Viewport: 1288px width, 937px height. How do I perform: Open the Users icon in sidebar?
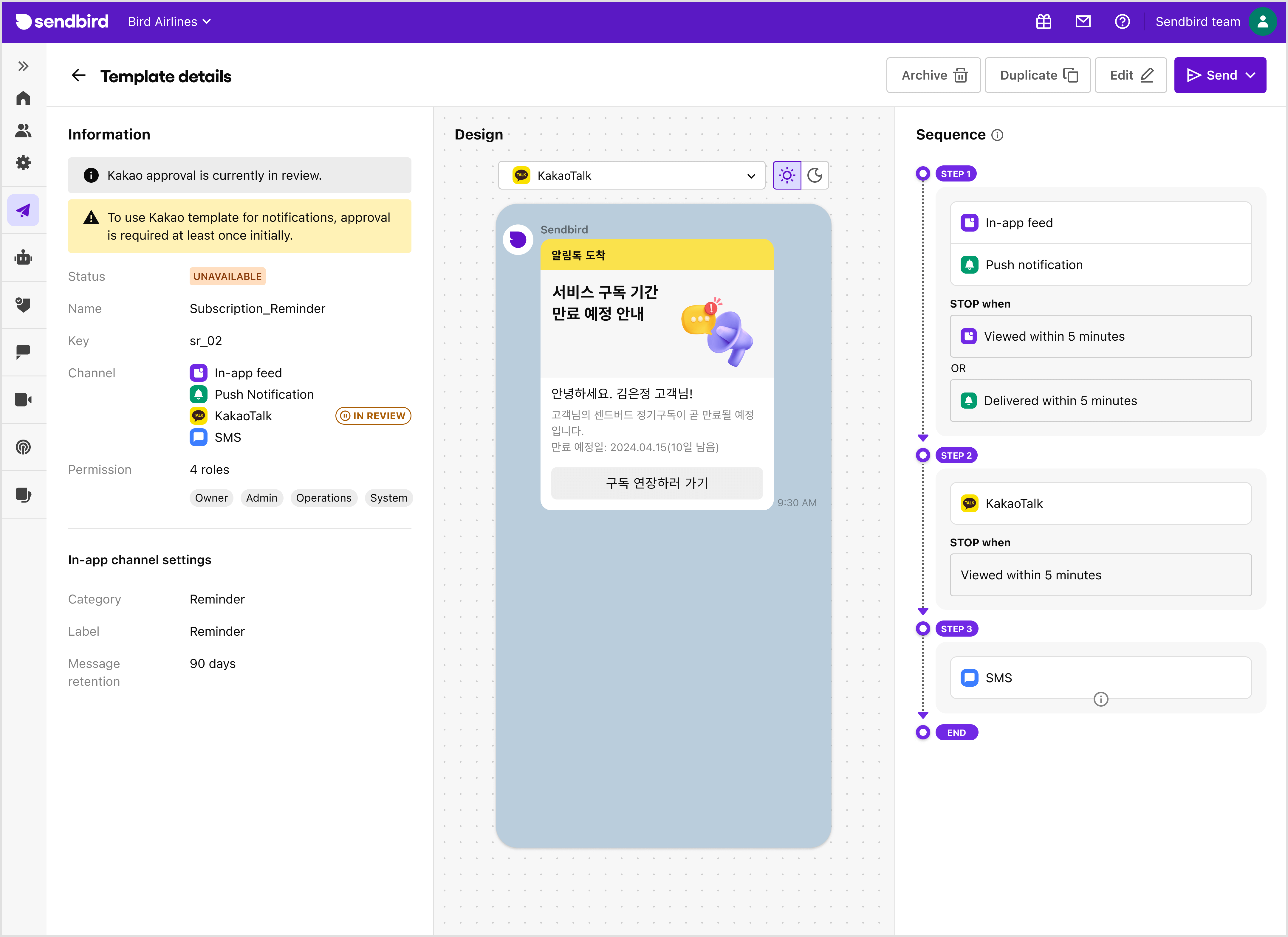click(x=23, y=131)
